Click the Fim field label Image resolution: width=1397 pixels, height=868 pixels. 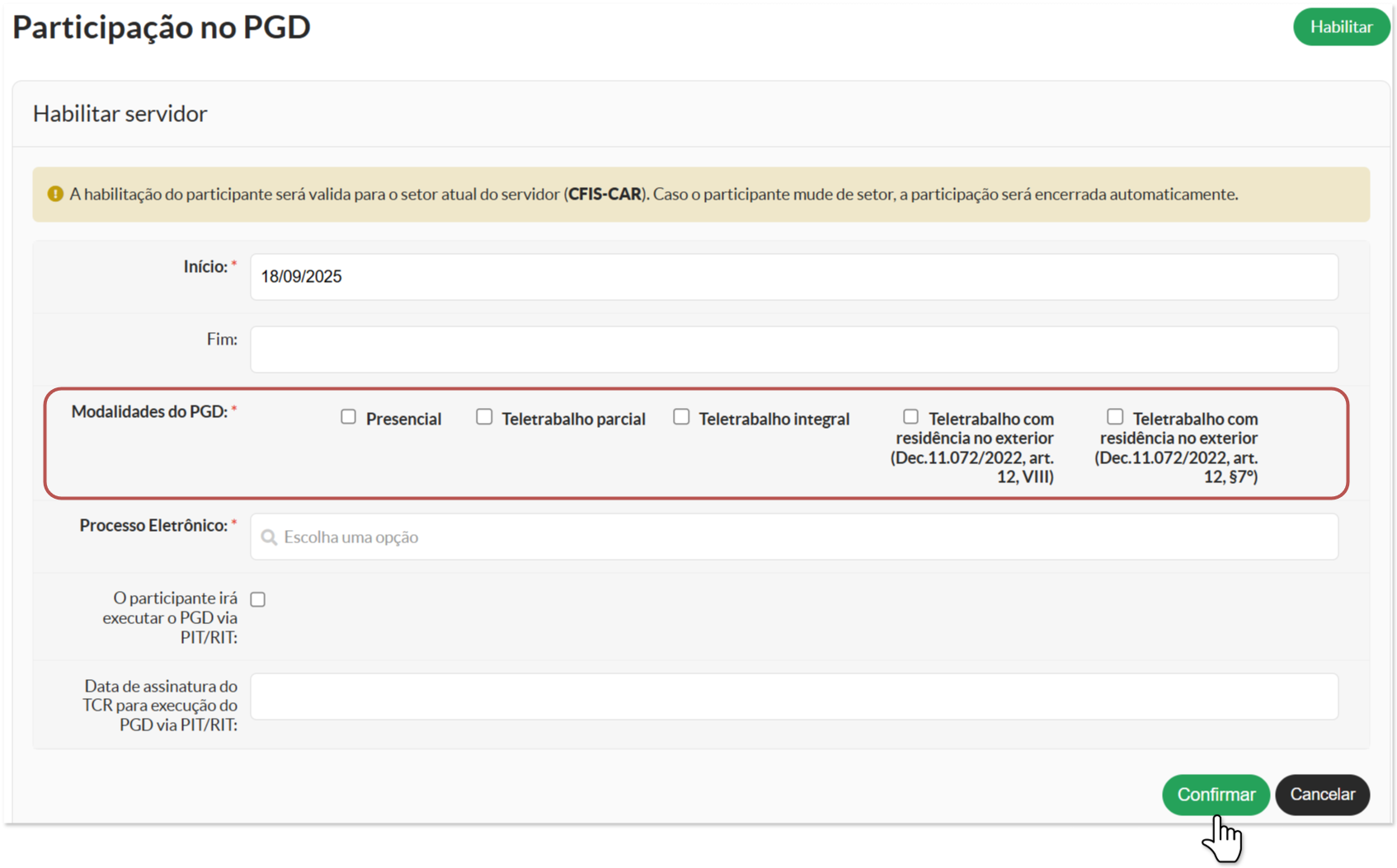[x=222, y=340]
